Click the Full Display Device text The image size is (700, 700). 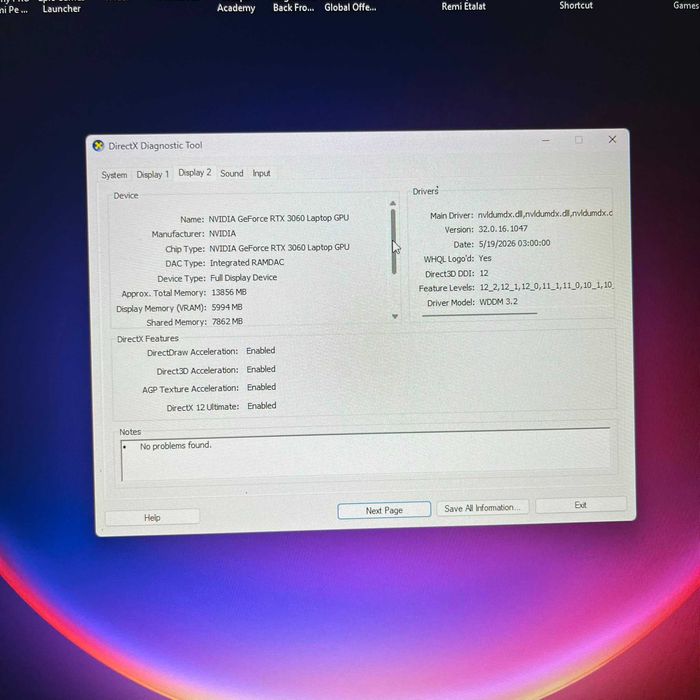coord(244,278)
